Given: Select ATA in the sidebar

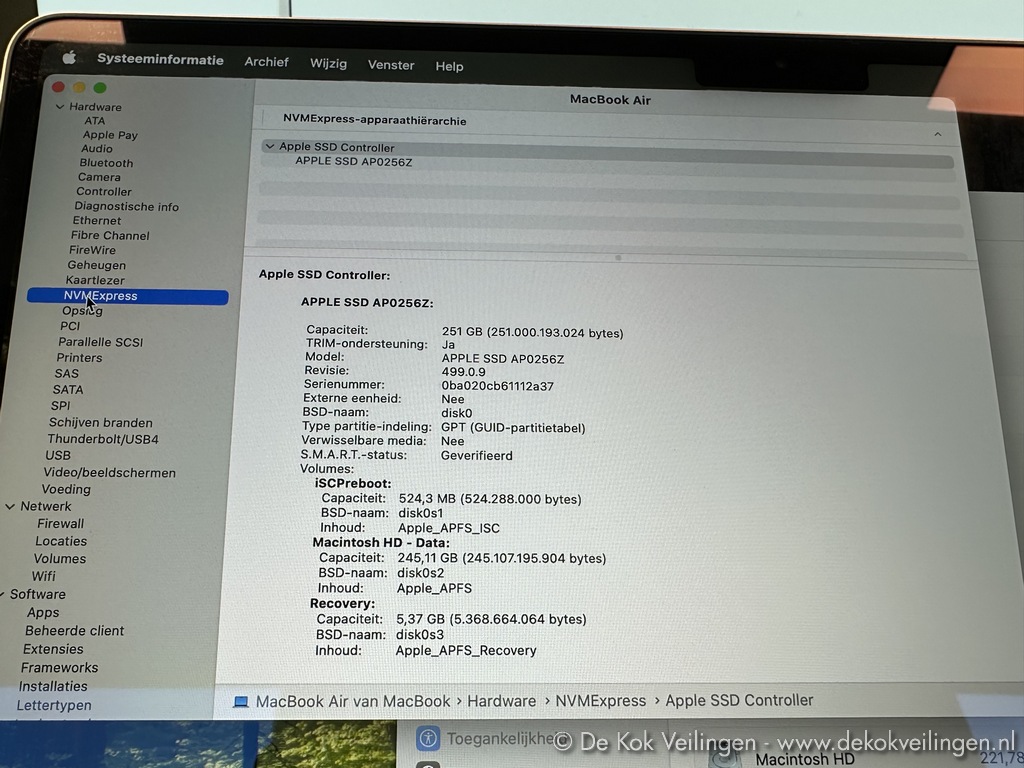Looking at the screenshot, I should point(95,121).
